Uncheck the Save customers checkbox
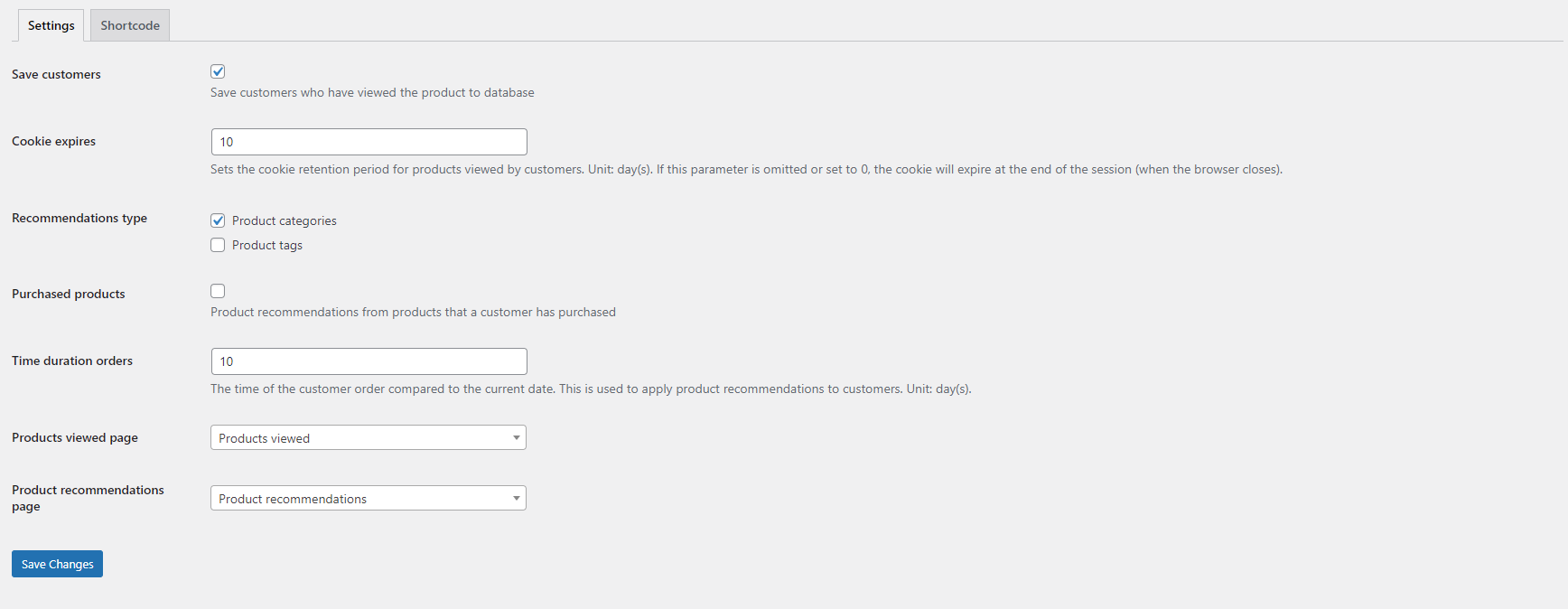 pos(218,71)
